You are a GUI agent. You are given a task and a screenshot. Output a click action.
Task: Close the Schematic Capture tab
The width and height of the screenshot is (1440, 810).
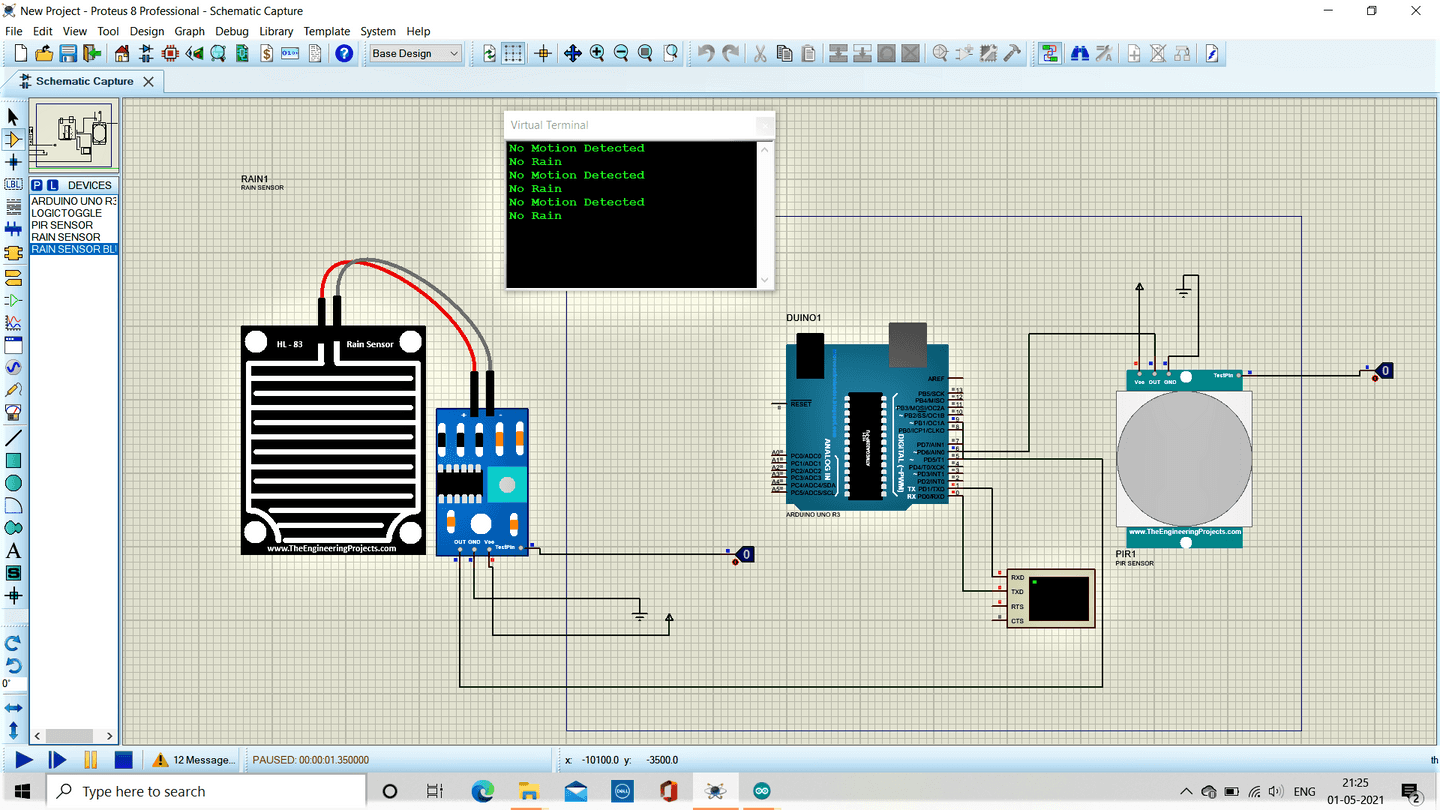point(149,81)
